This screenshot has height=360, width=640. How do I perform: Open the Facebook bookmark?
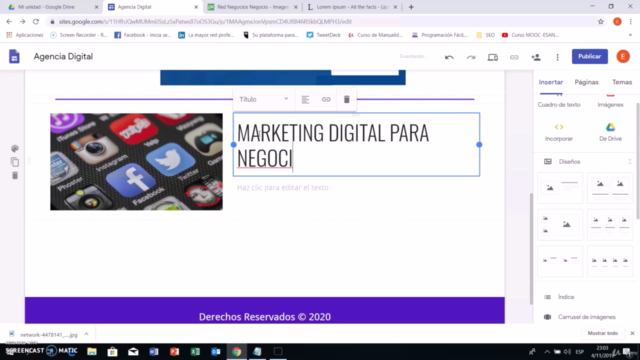point(142,35)
